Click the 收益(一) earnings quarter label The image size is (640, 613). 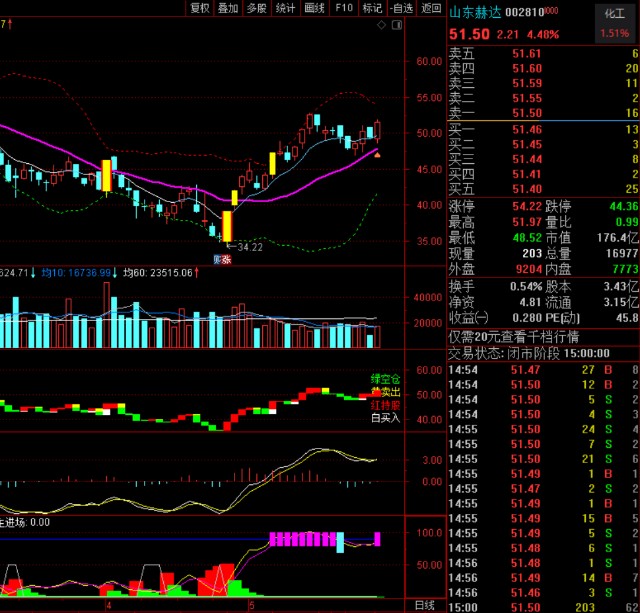pos(470,317)
